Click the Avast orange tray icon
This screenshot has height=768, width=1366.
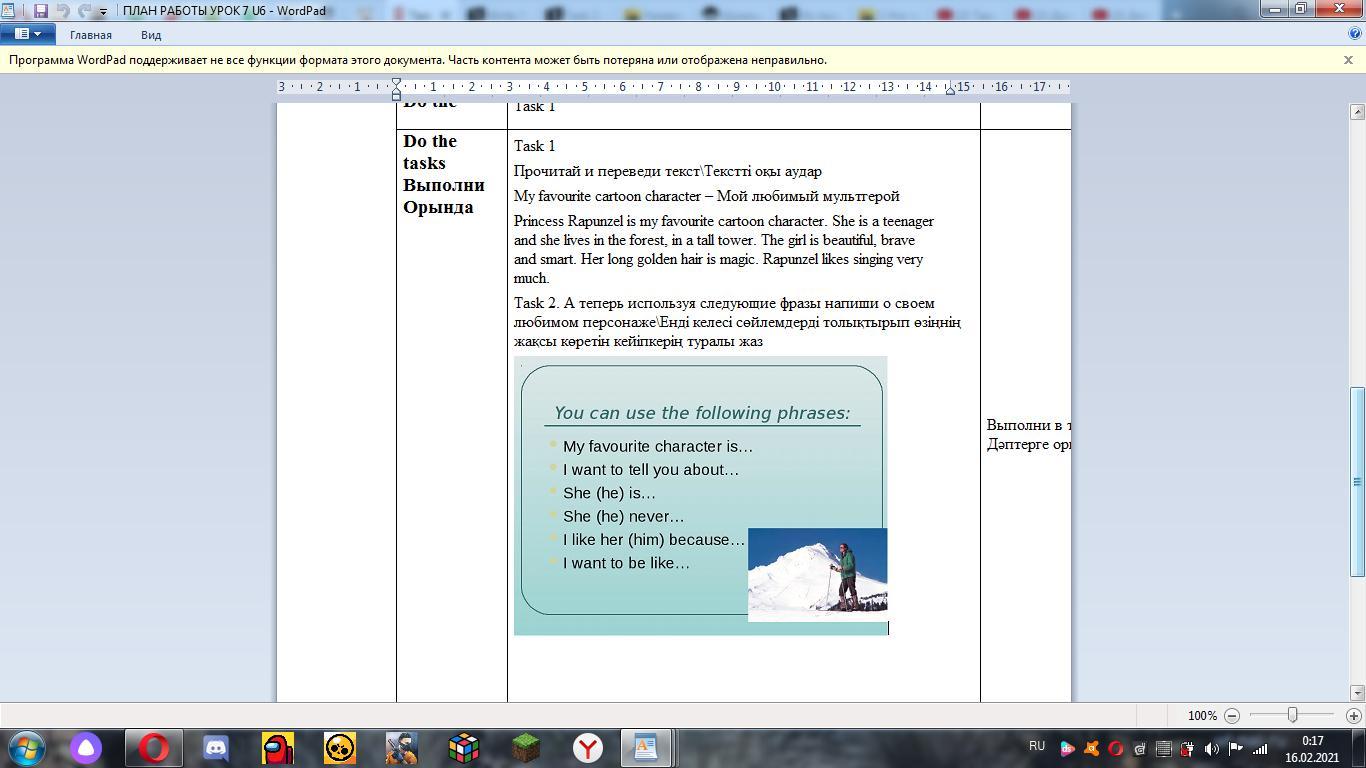[1092, 748]
